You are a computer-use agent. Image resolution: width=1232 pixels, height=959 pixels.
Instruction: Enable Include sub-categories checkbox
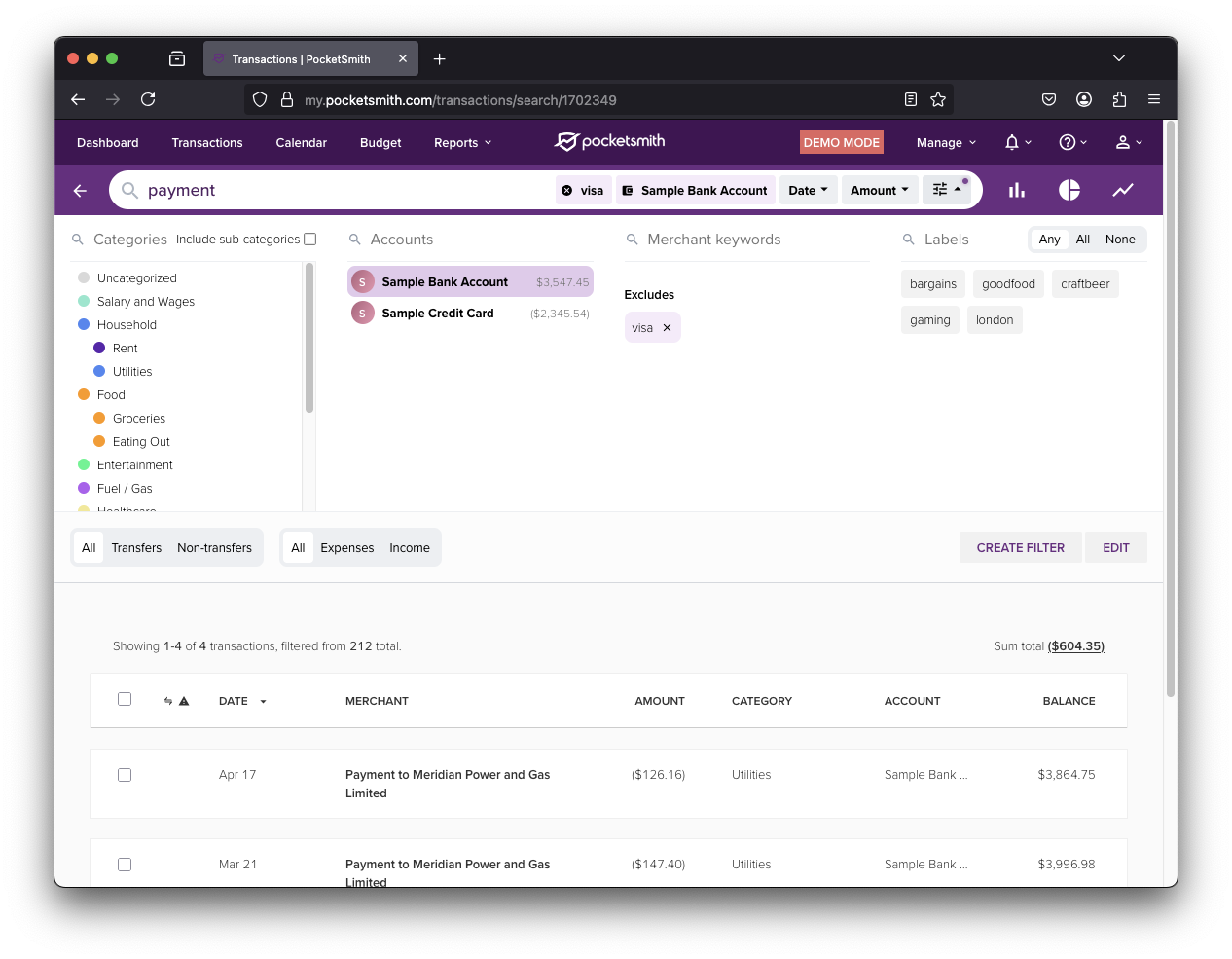[x=310, y=240]
